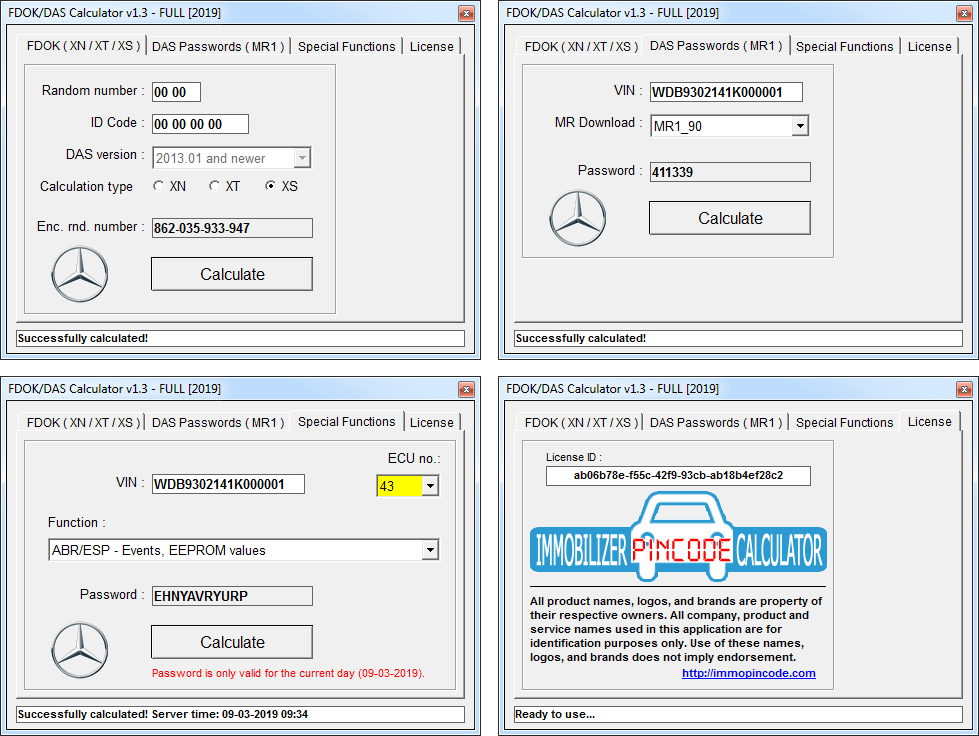
Task: Click Calculate button in the FDOK window
Action: (x=232, y=274)
